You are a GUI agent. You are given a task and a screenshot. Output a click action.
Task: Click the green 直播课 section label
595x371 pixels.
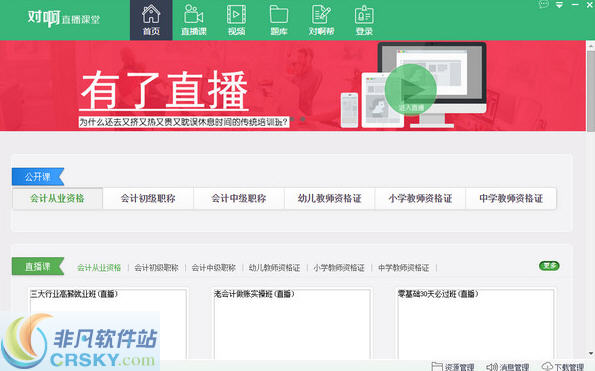click(38, 266)
